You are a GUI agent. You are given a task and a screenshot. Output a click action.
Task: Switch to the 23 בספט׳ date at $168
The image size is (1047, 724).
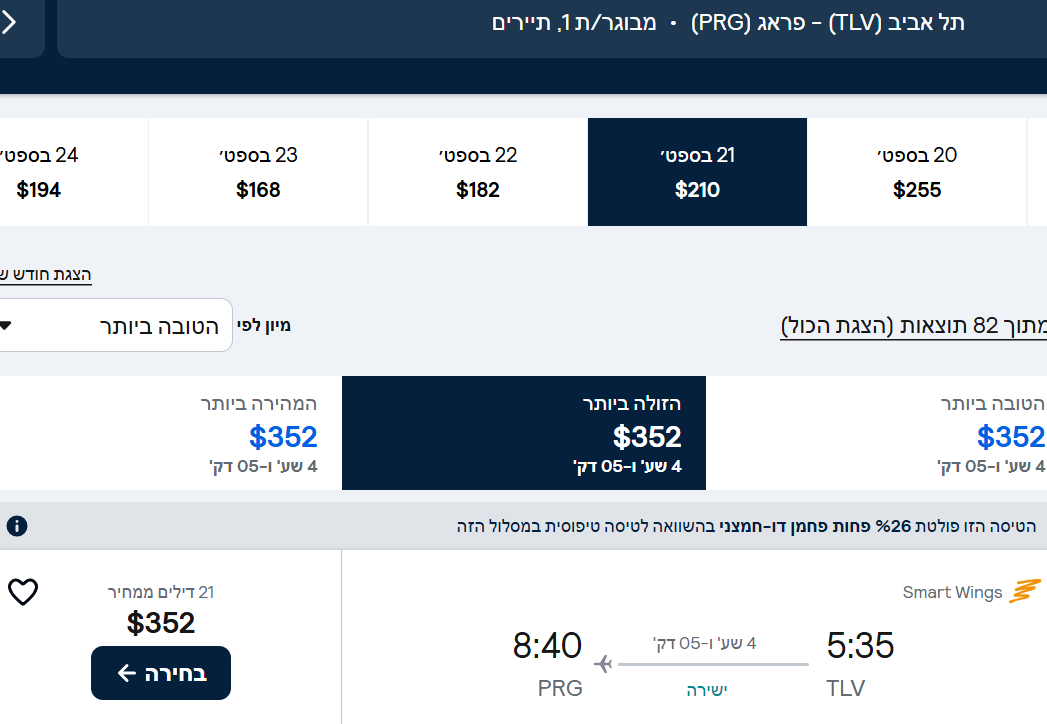click(x=258, y=172)
